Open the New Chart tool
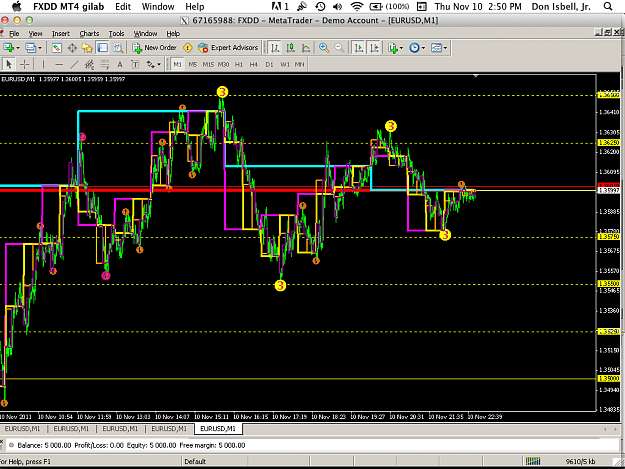The width and height of the screenshot is (625, 469). pyautogui.click(x=9, y=48)
